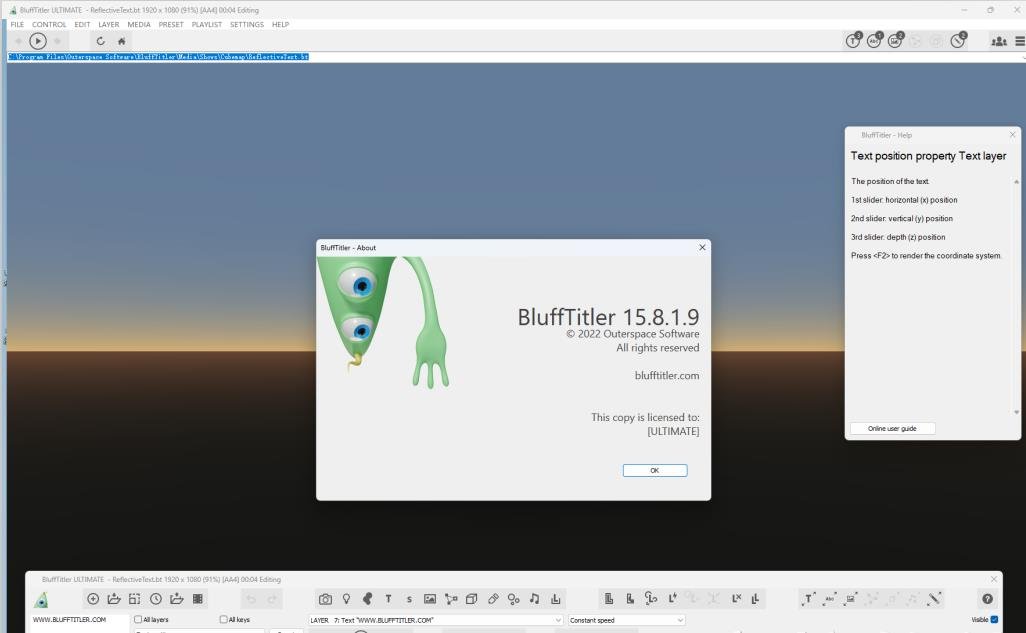Open the PRESET menu

[171, 24]
